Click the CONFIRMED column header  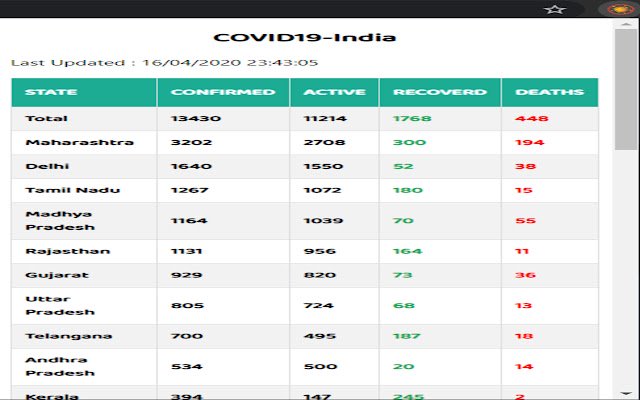(x=223, y=92)
